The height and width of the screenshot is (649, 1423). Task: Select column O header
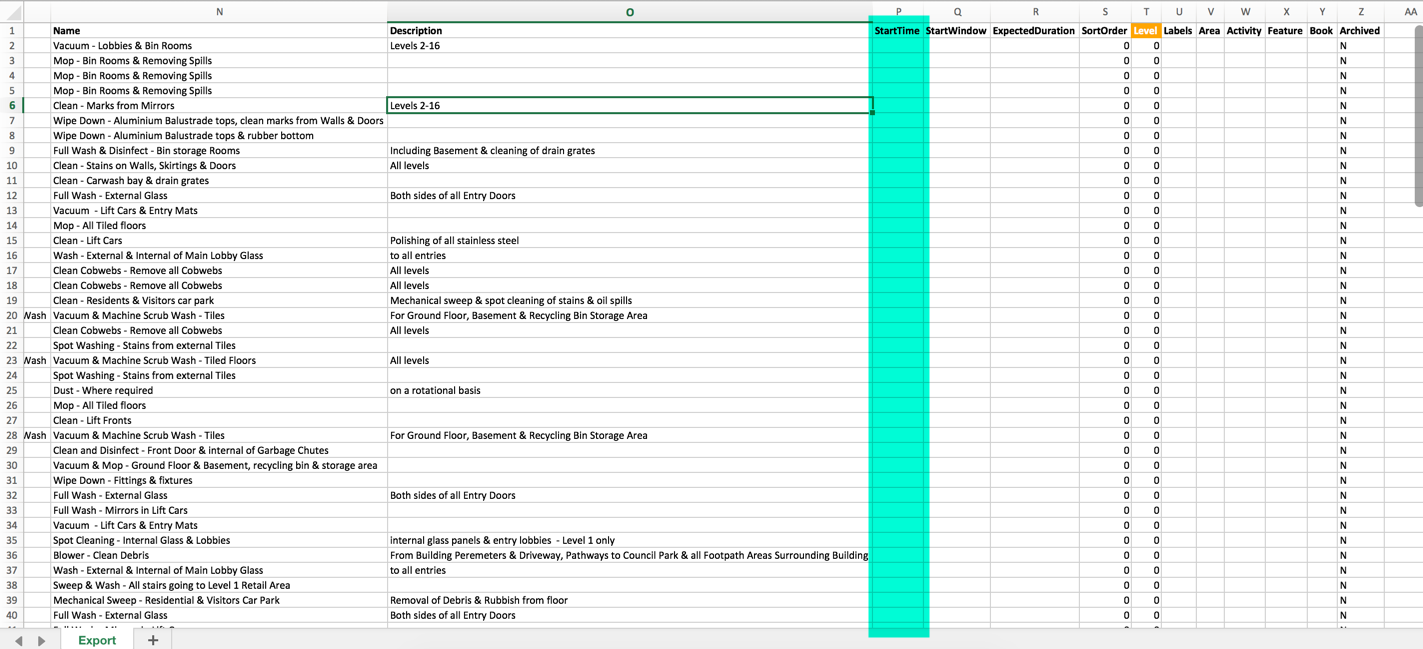point(629,12)
